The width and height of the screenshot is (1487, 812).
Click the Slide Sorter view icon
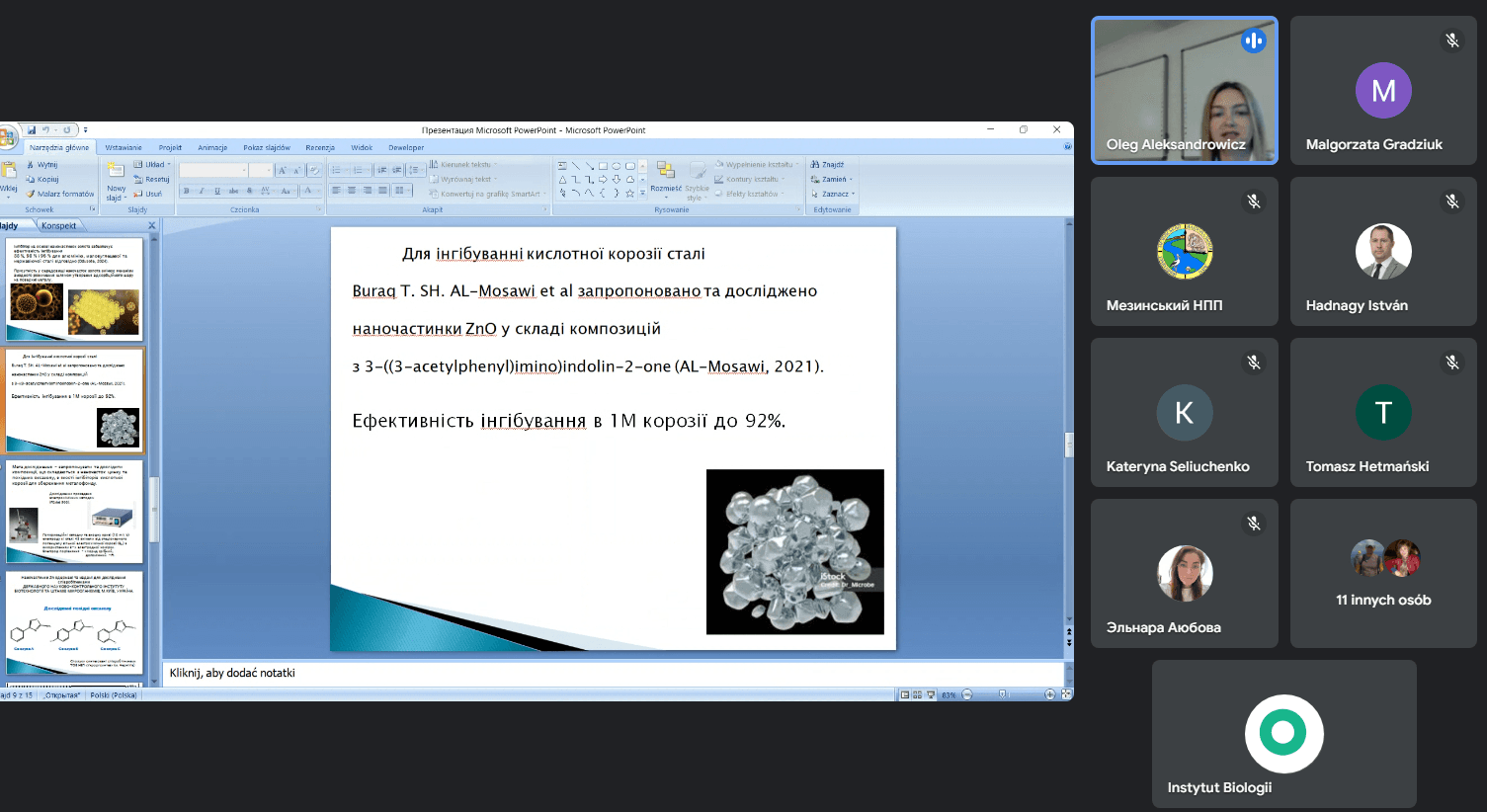917,694
